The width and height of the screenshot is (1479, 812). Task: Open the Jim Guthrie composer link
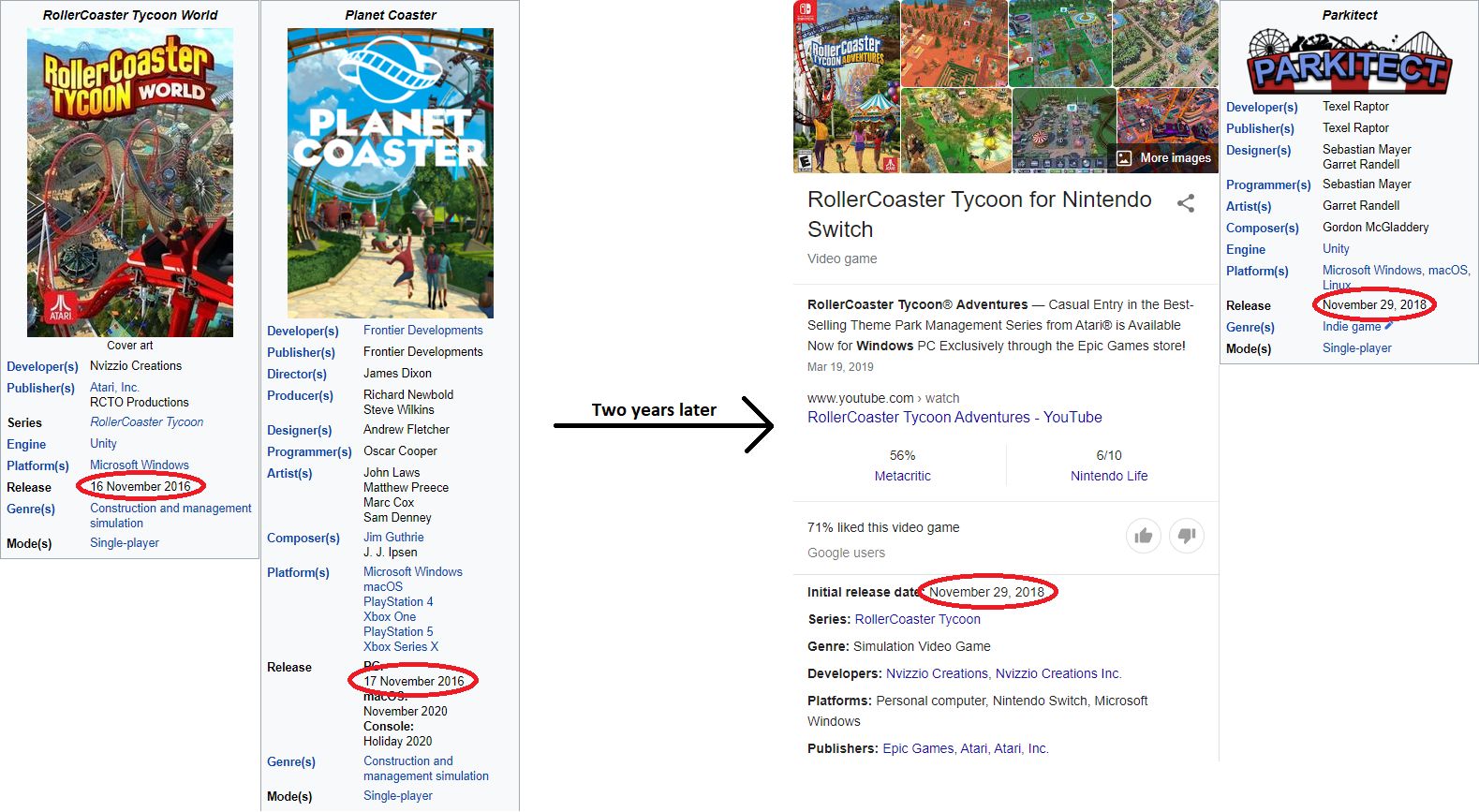[393, 538]
